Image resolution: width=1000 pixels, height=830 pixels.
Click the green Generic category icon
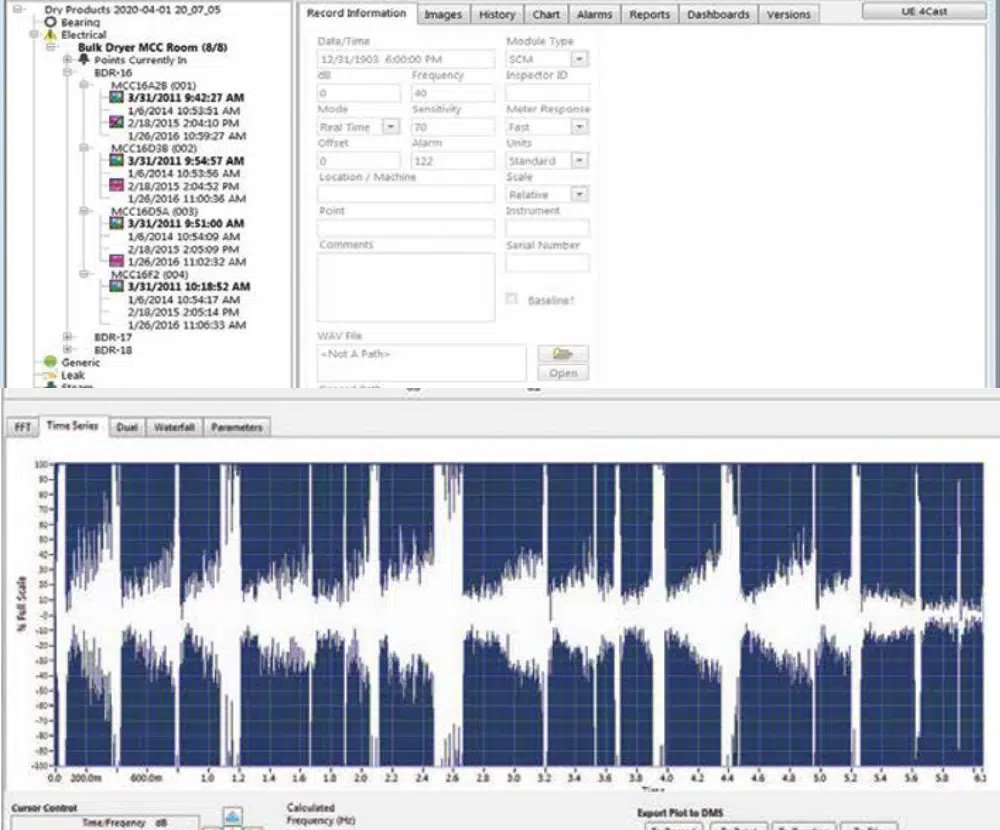tap(50, 363)
